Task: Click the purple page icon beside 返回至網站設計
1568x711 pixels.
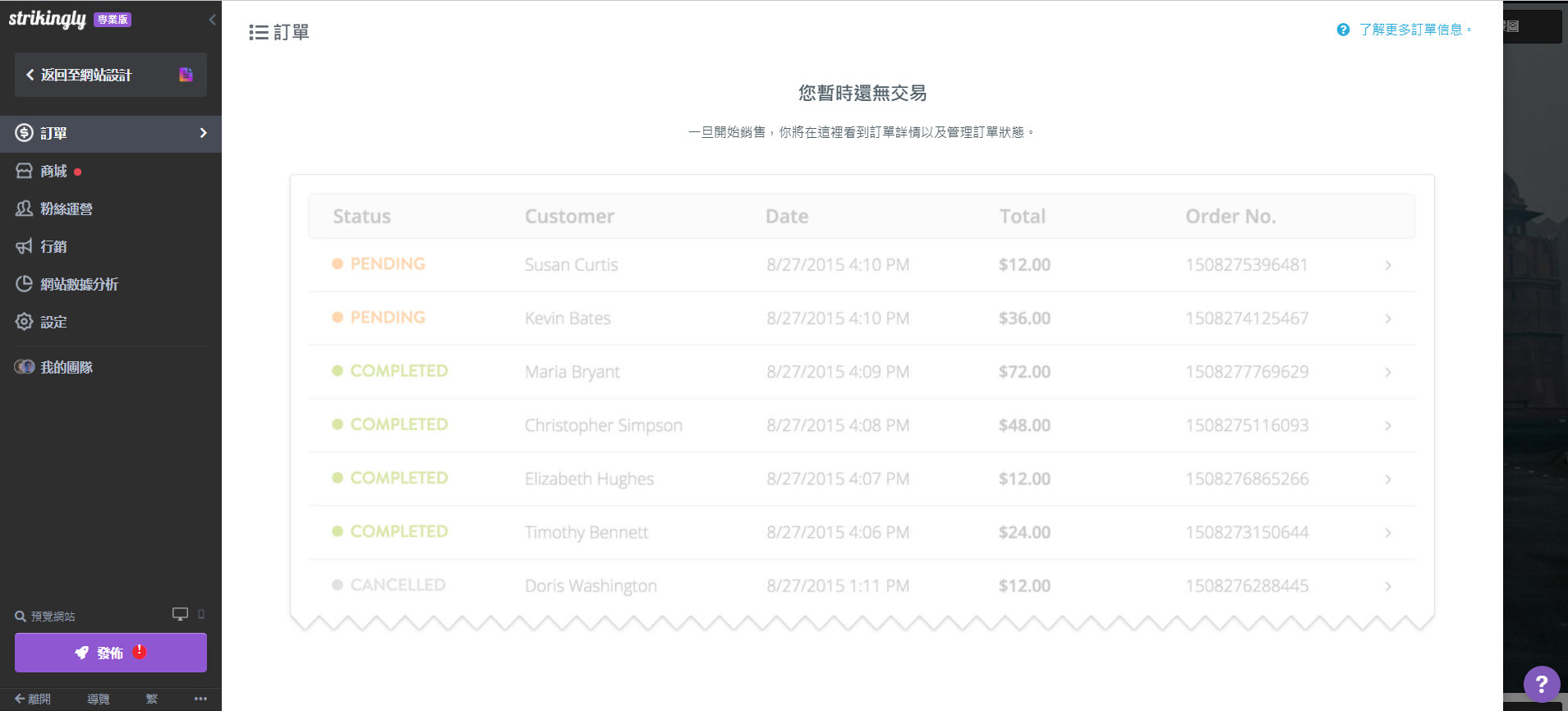Action: pos(186,75)
